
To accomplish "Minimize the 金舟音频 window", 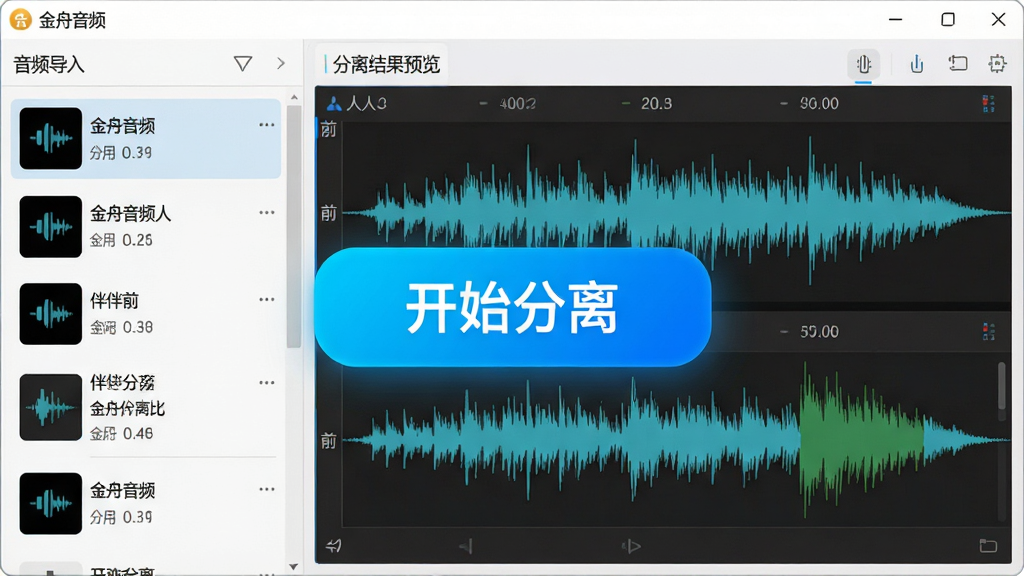I will pos(895,20).
